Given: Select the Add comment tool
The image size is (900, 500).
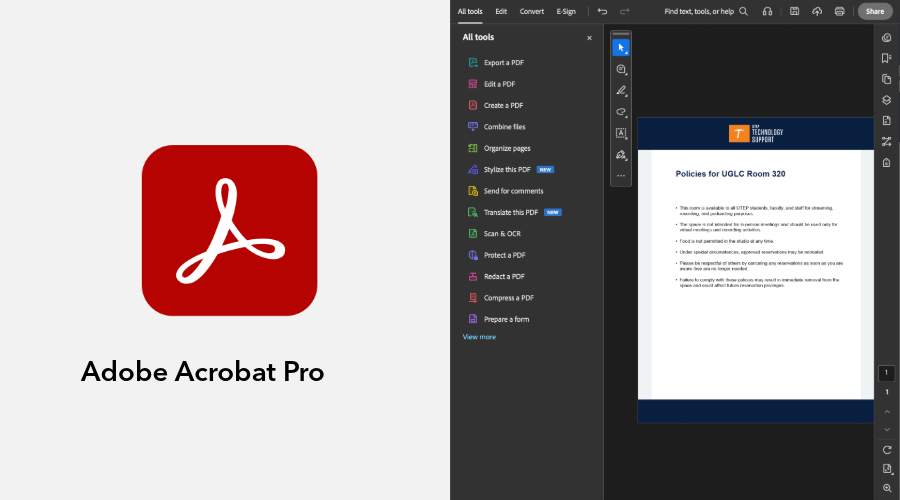Looking at the screenshot, I should point(621,69).
